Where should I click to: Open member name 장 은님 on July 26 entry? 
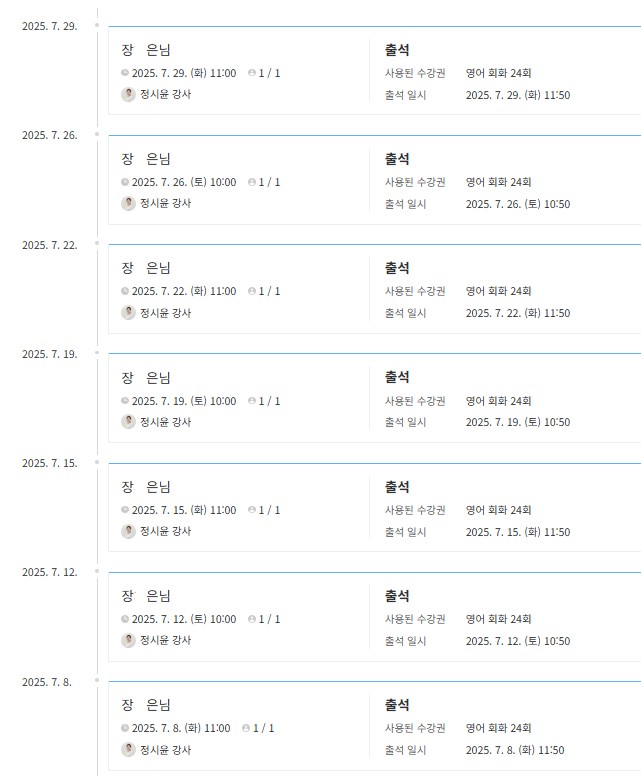tap(146, 158)
